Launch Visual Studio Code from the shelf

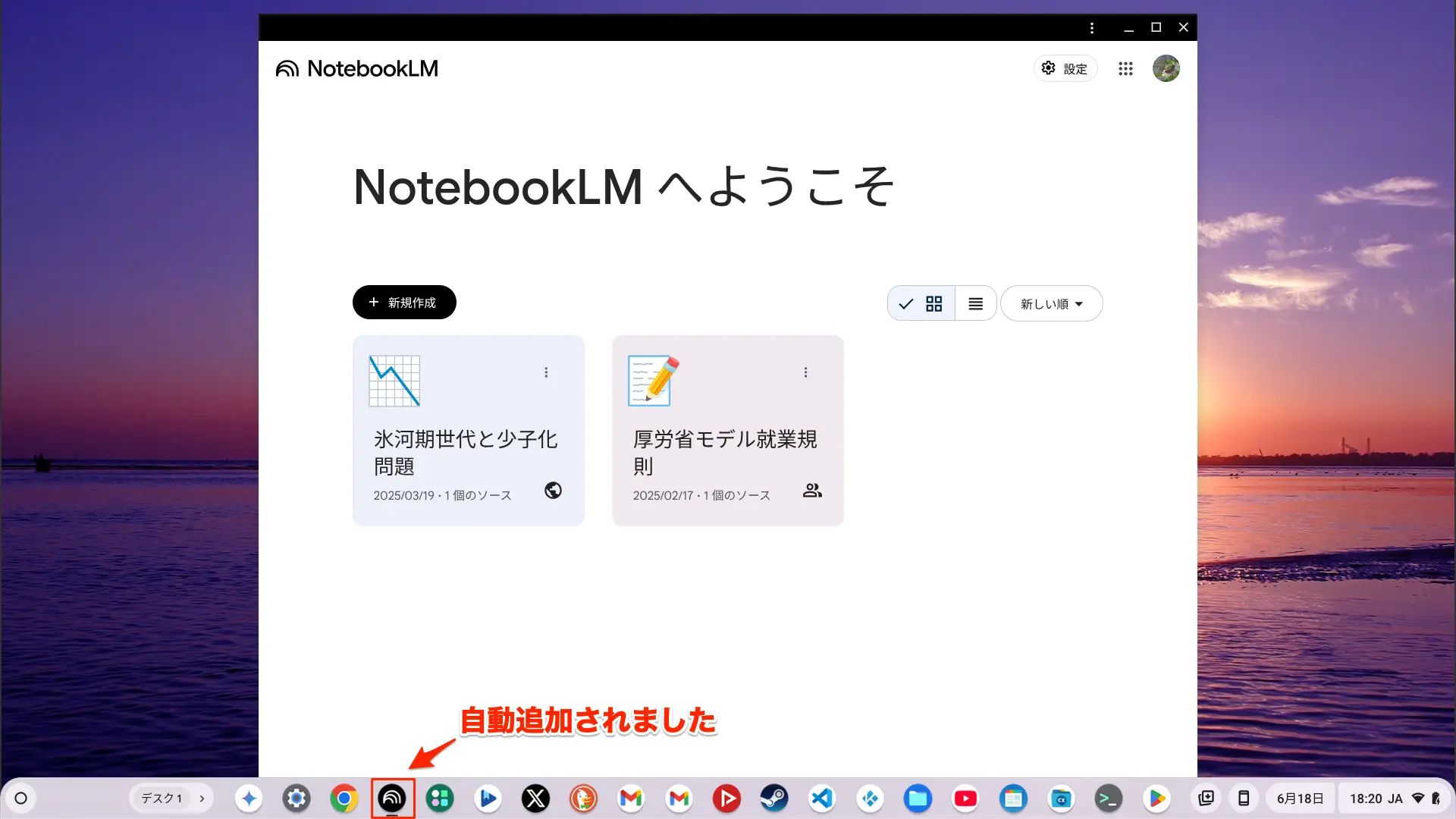click(x=822, y=799)
